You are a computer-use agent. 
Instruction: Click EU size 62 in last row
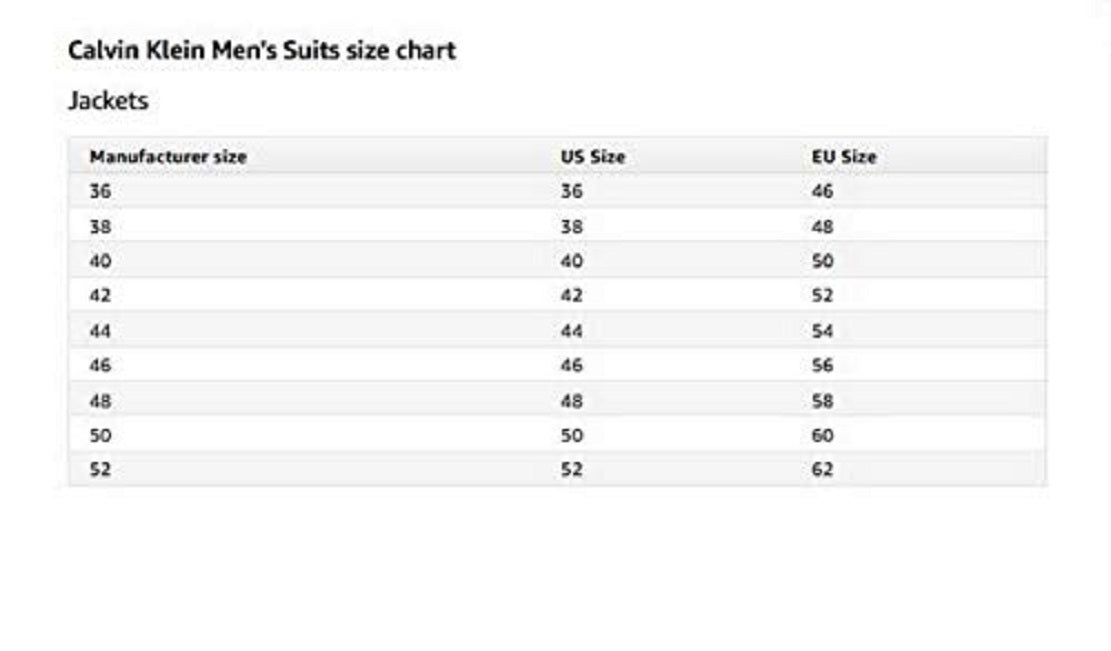click(822, 470)
